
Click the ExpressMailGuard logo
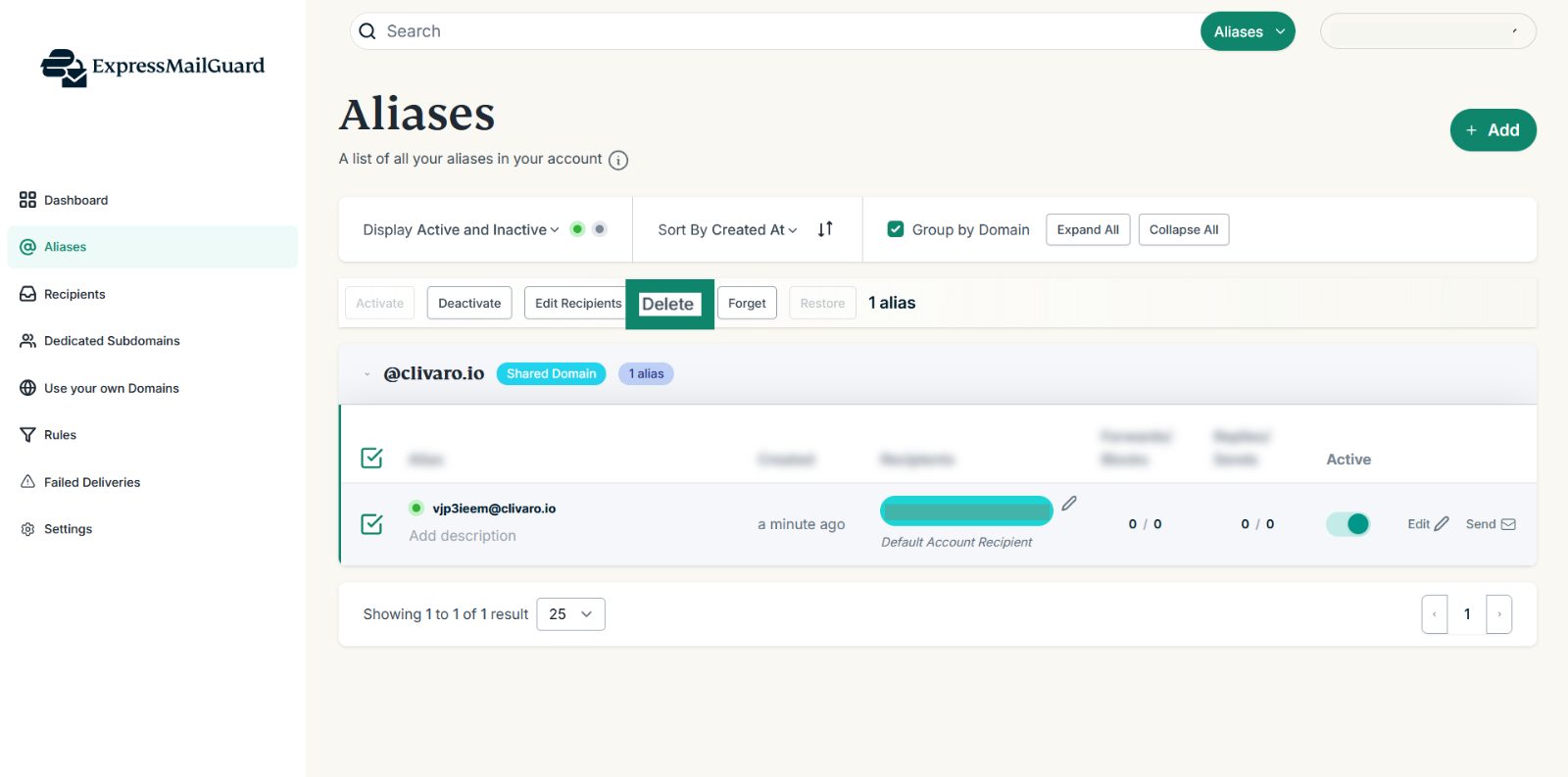point(153,67)
